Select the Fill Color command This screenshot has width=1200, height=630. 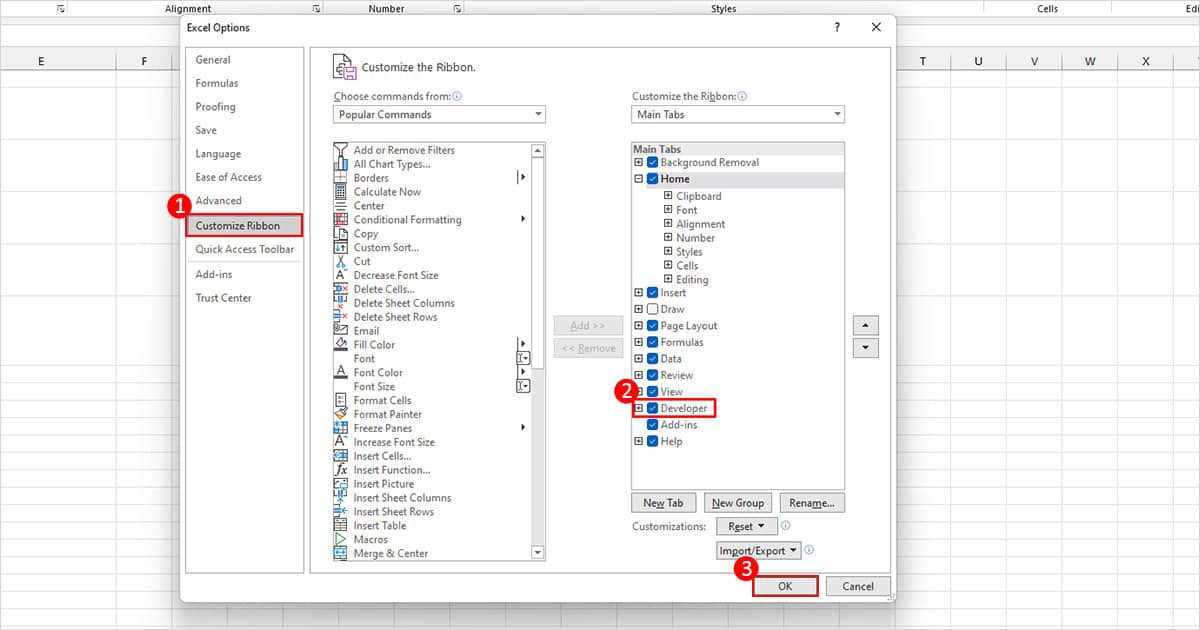[375, 344]
